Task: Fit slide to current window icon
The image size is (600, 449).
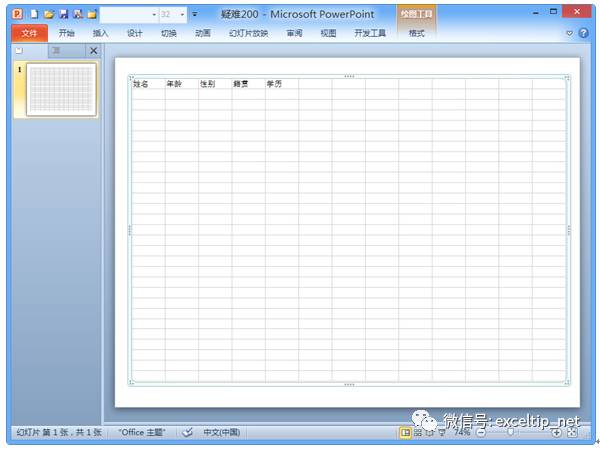Action: coord(572,433)
